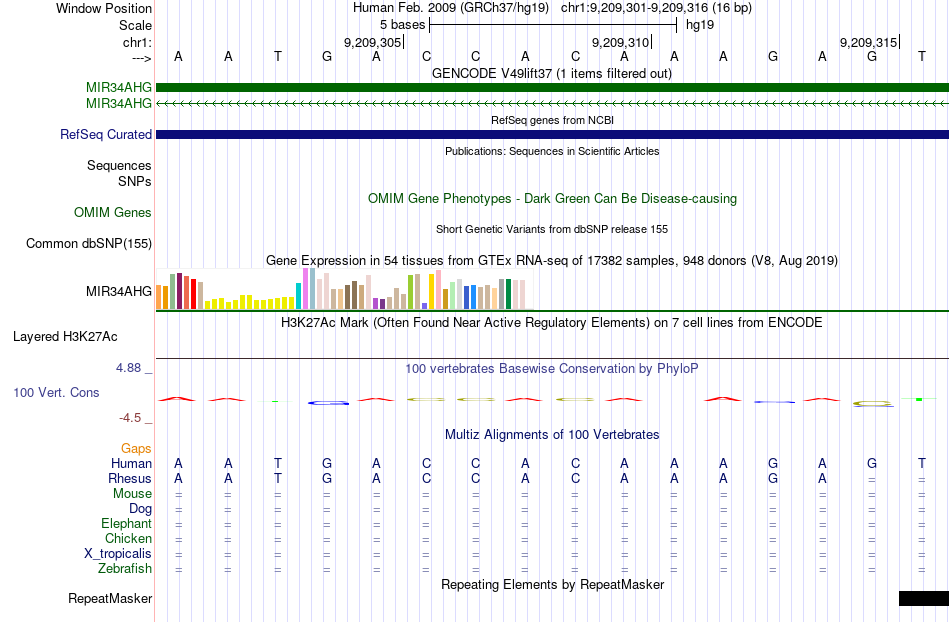
Task: Open the Multiz Alignments of 100 Vertebrates title
Action: (x=552, y=435)
